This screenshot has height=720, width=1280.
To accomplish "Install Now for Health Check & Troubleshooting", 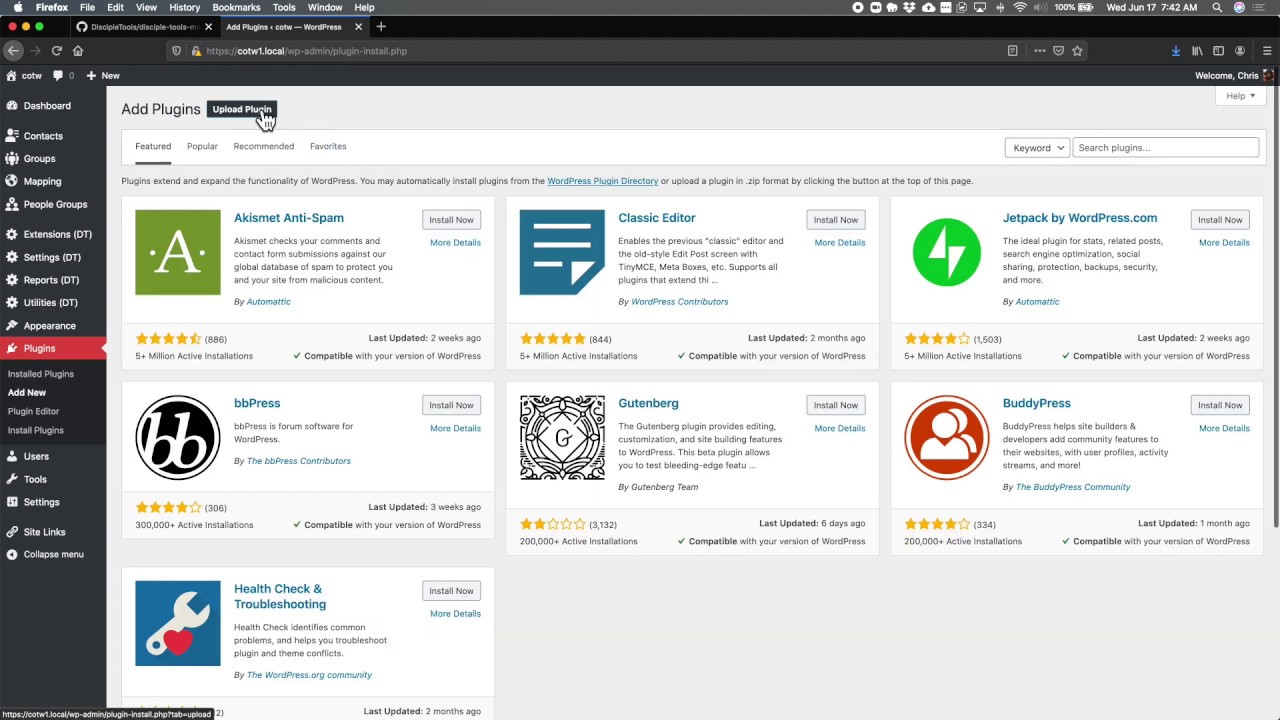I will [451, 591].
